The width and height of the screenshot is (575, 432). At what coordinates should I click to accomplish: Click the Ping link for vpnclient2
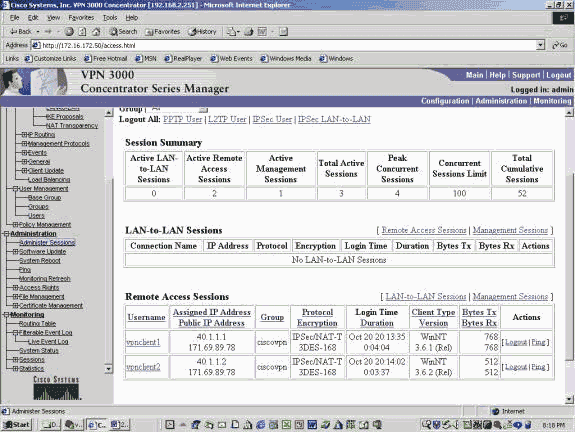pos(538,367)
